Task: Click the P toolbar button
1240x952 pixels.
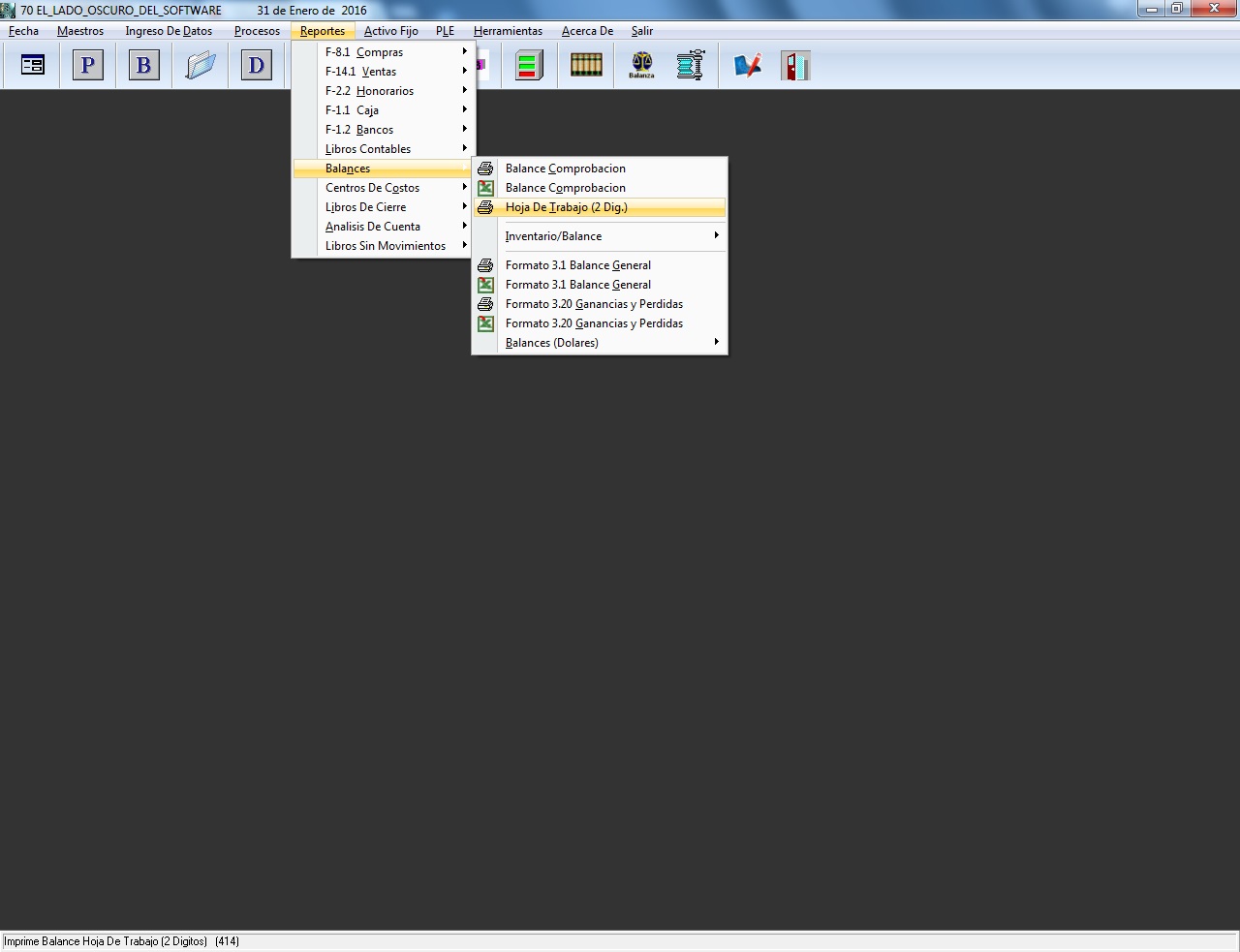Action: (x=88, y=66)
